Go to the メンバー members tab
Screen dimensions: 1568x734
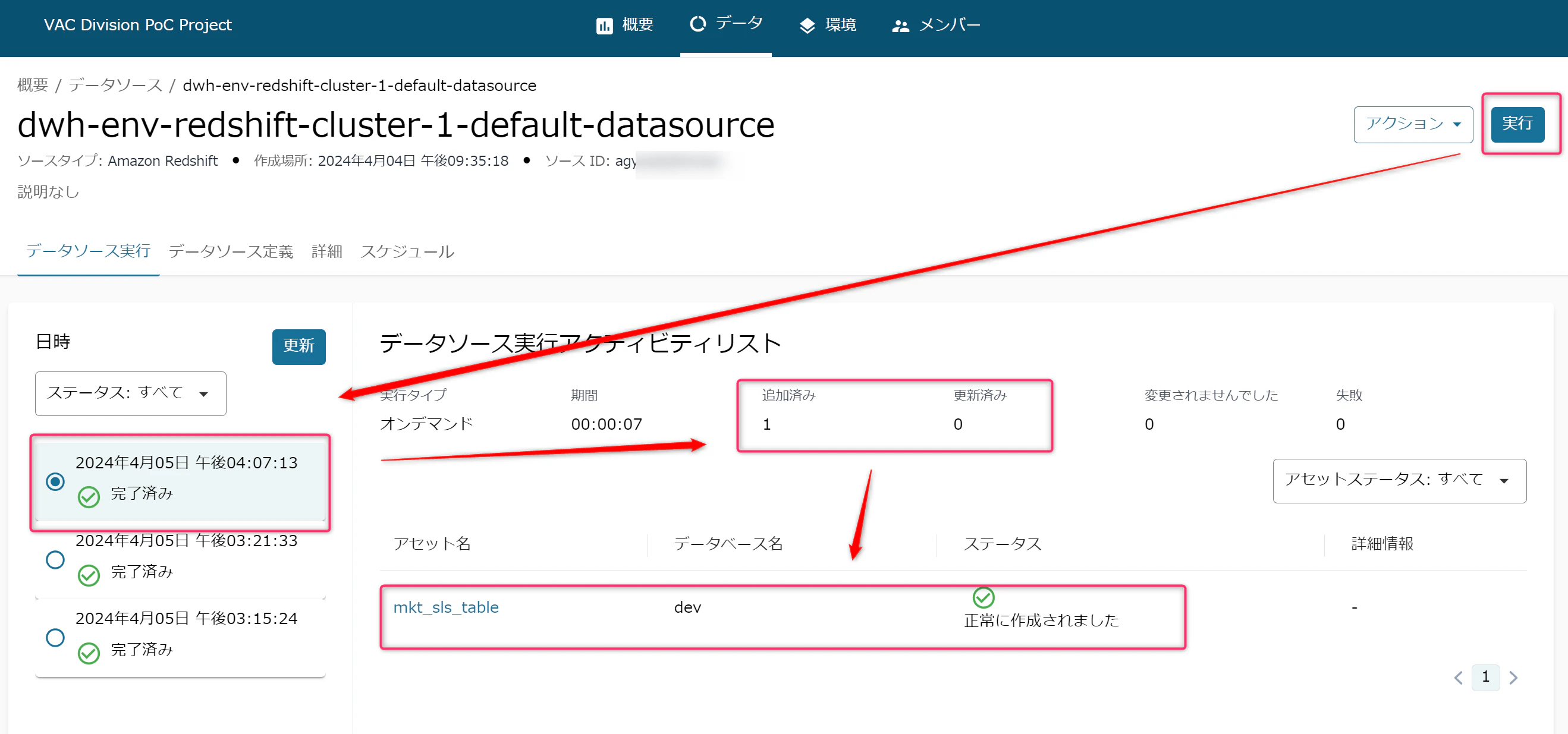[935, 25]
